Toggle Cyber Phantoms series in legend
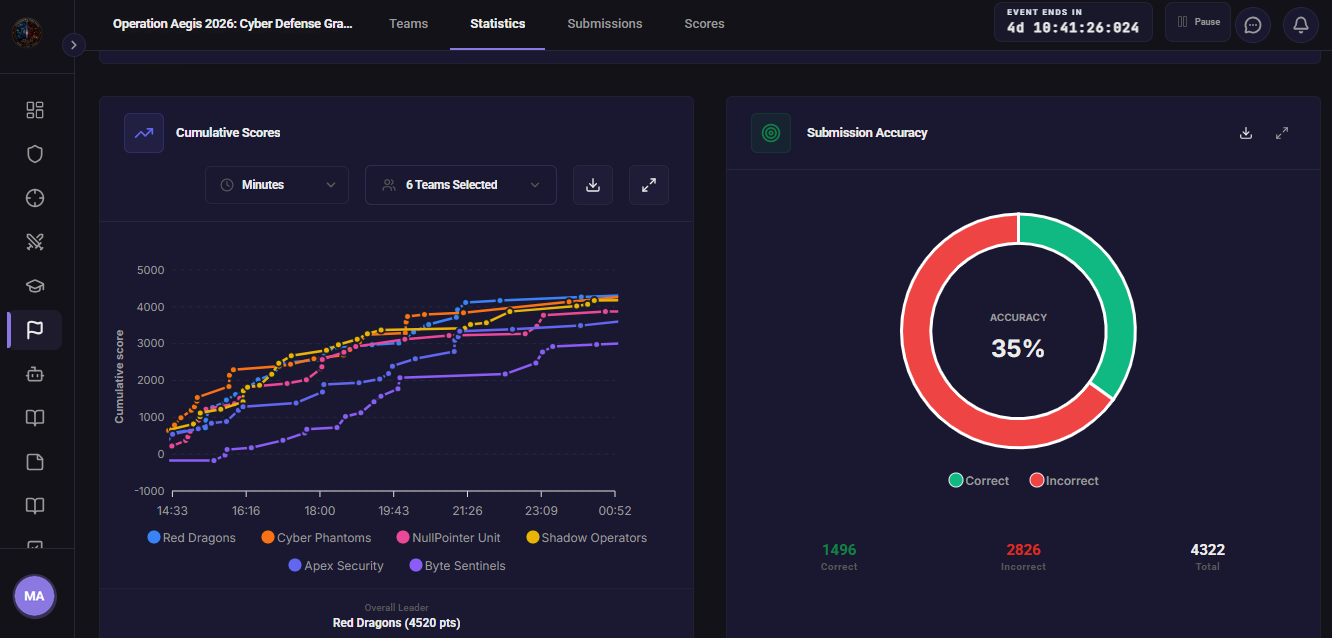1332x638 pixels. [x=316, y=538]
